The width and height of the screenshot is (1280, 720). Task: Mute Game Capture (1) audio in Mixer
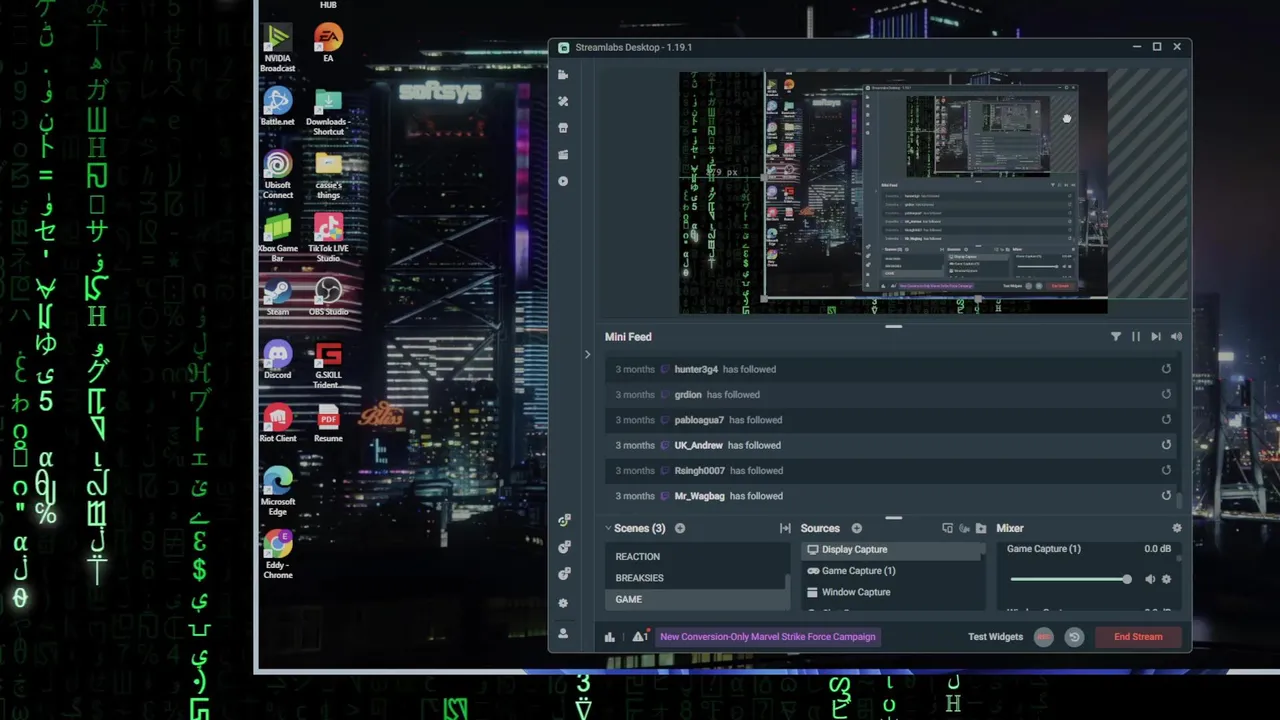tap(1150, 579)
